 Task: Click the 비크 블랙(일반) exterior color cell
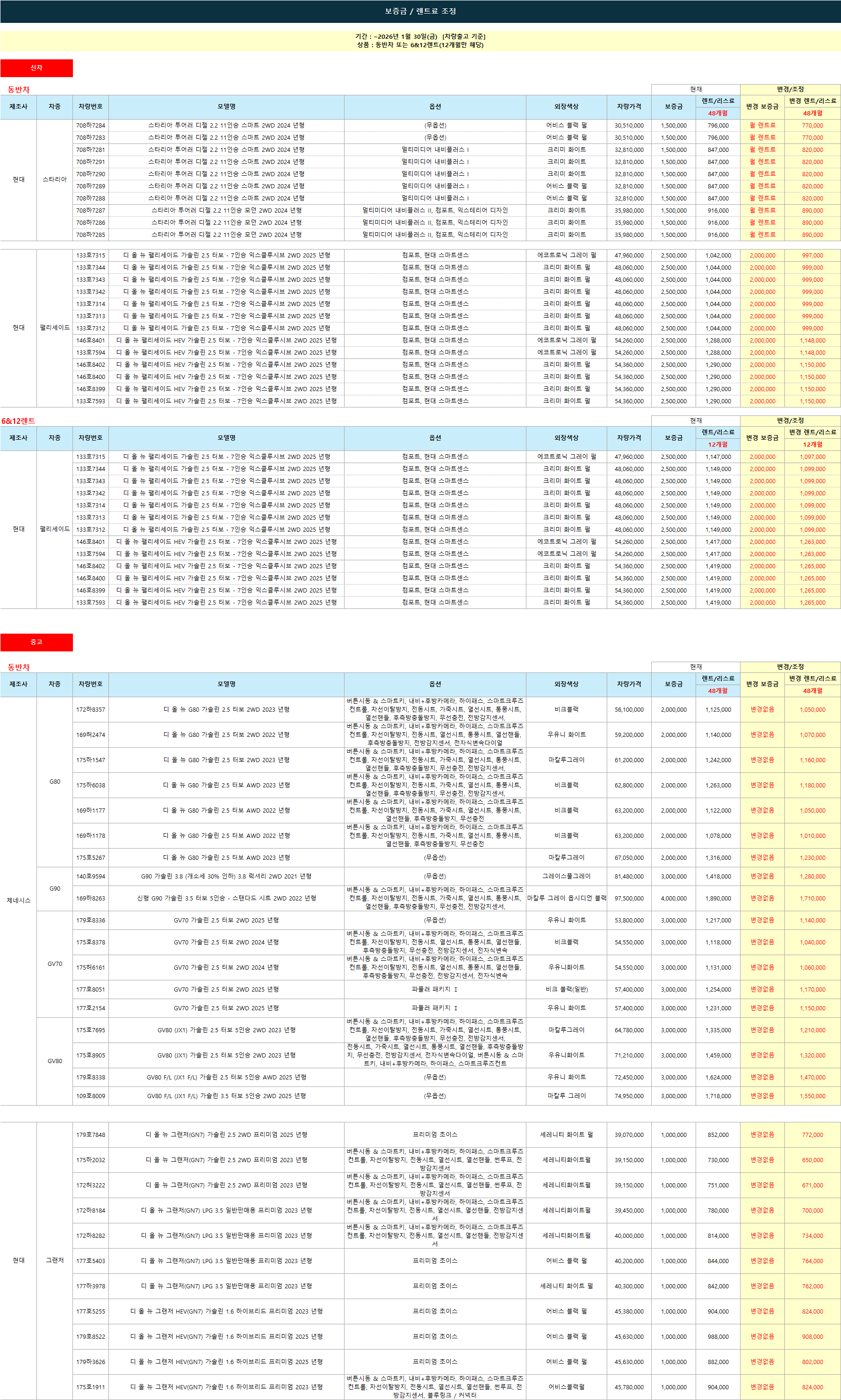point(566,989)
